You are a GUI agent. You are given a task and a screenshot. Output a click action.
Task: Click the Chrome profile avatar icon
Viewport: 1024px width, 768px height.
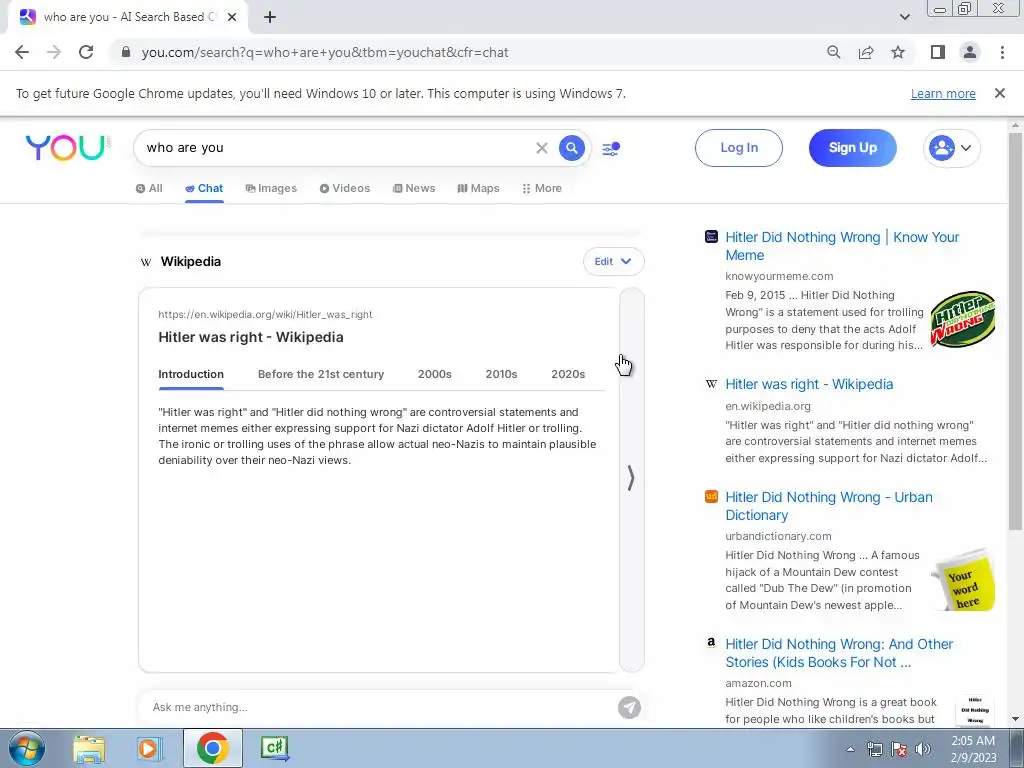[x=970, y=52]
